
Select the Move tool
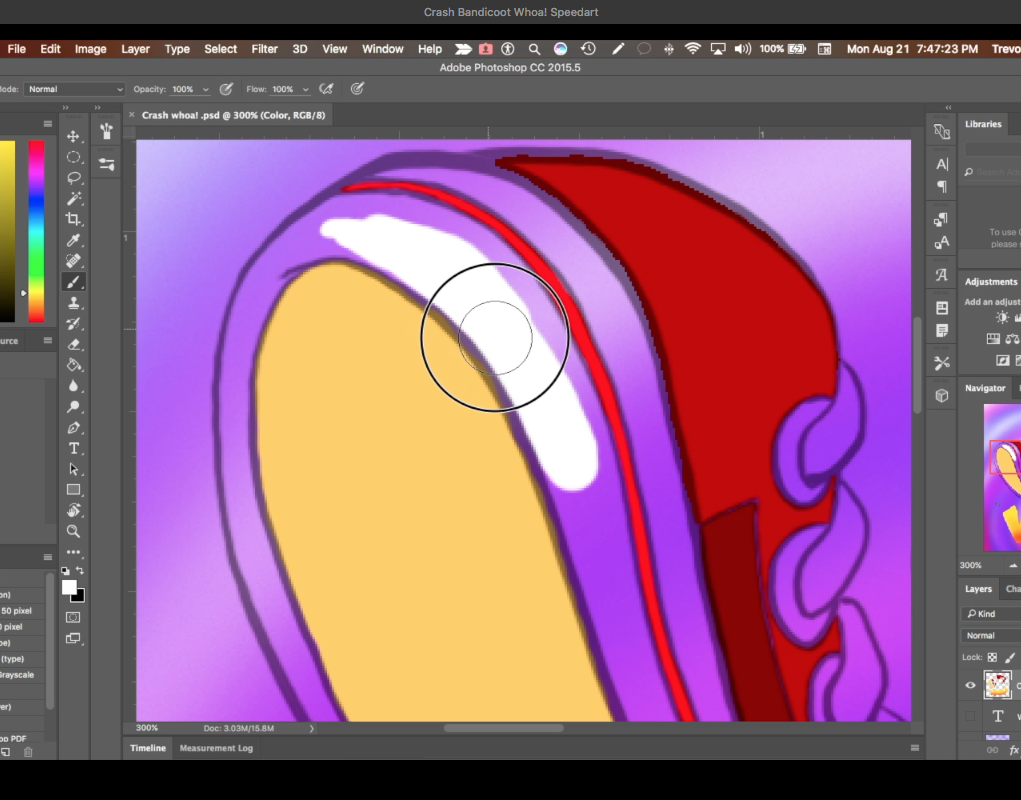(74, 136)
